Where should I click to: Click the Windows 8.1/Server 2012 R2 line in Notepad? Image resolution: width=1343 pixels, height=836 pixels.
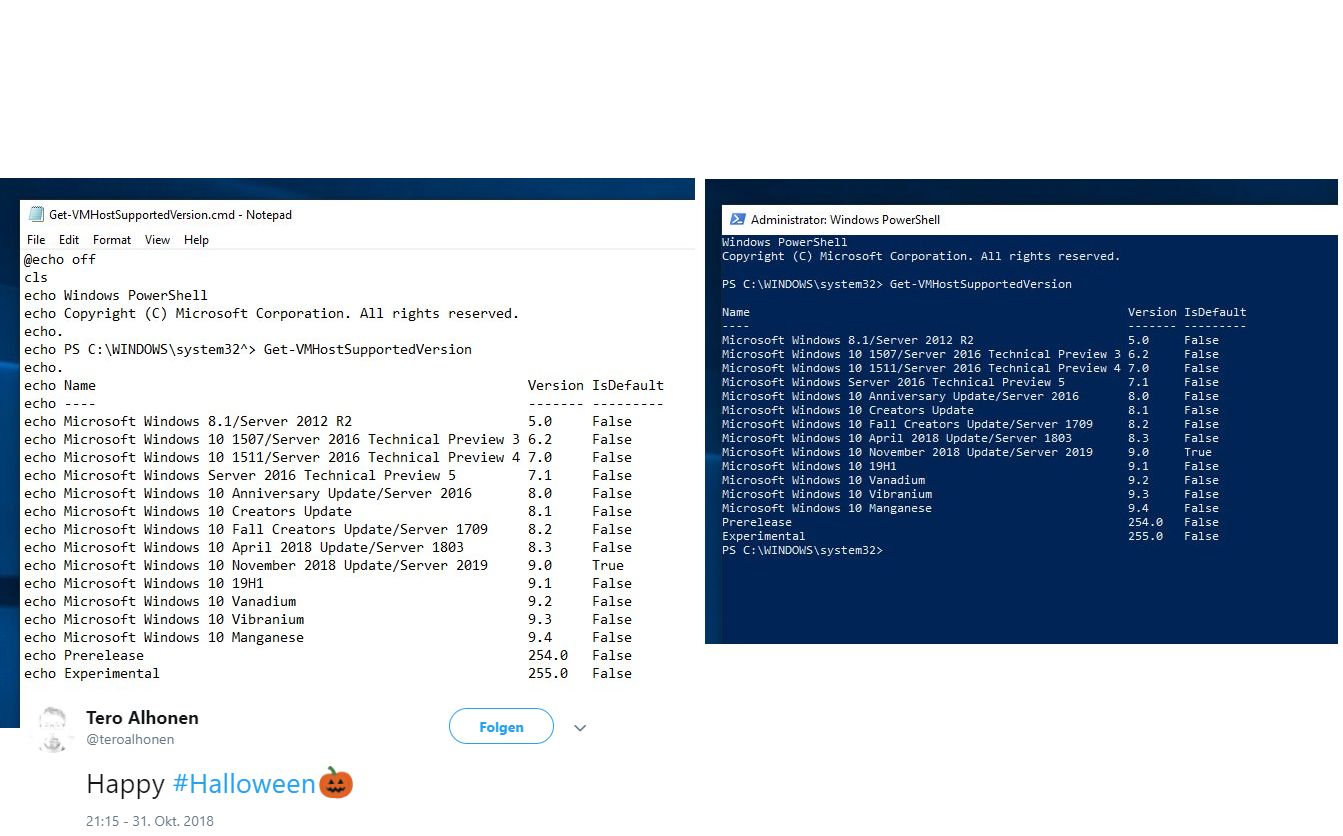click(328, 421)
